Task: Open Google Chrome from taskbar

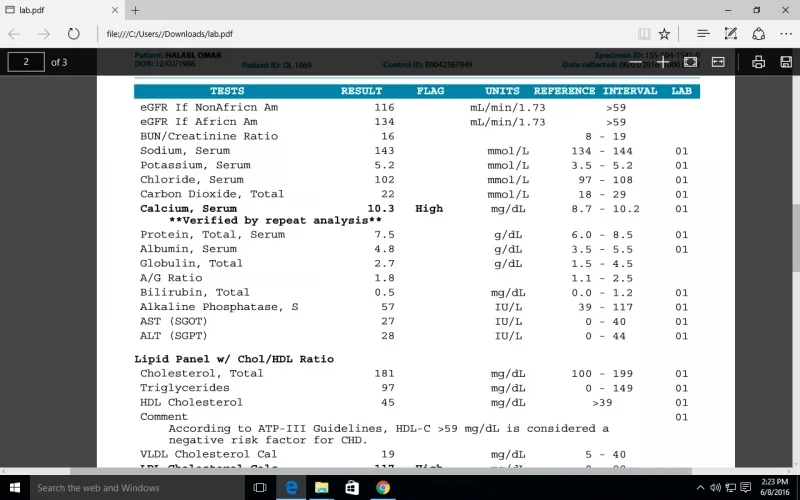Action: pyautogui.click(x=383, y=488)
